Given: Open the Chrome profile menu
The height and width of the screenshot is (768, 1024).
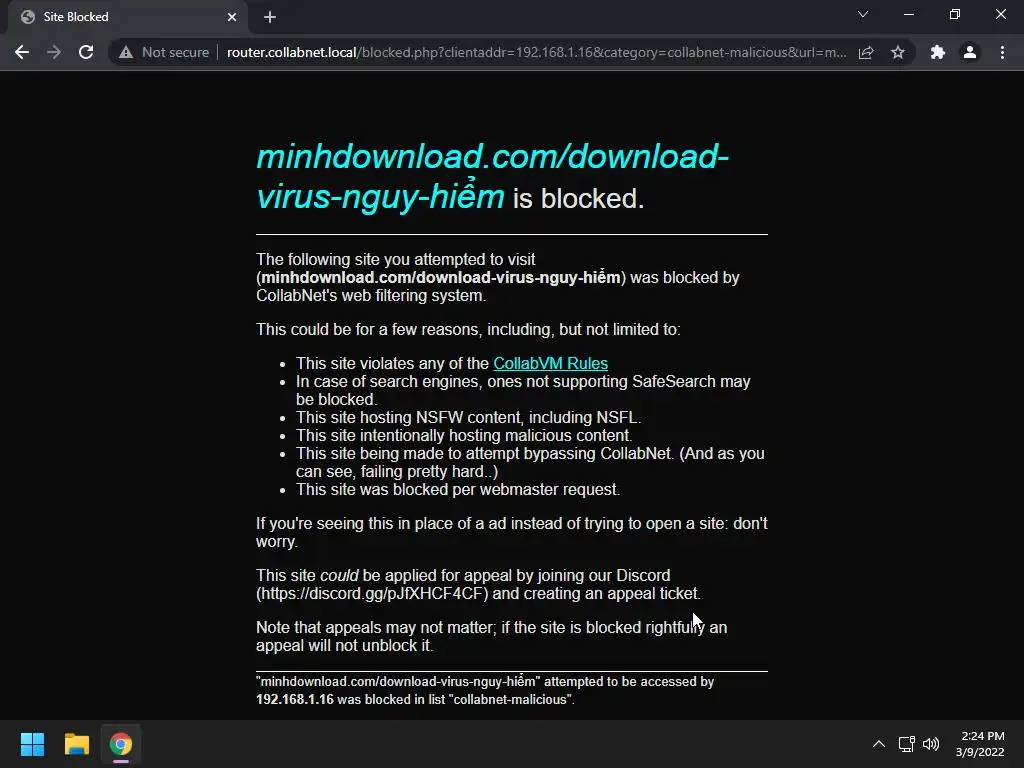Looking at the screenshot, I should 970,52.
